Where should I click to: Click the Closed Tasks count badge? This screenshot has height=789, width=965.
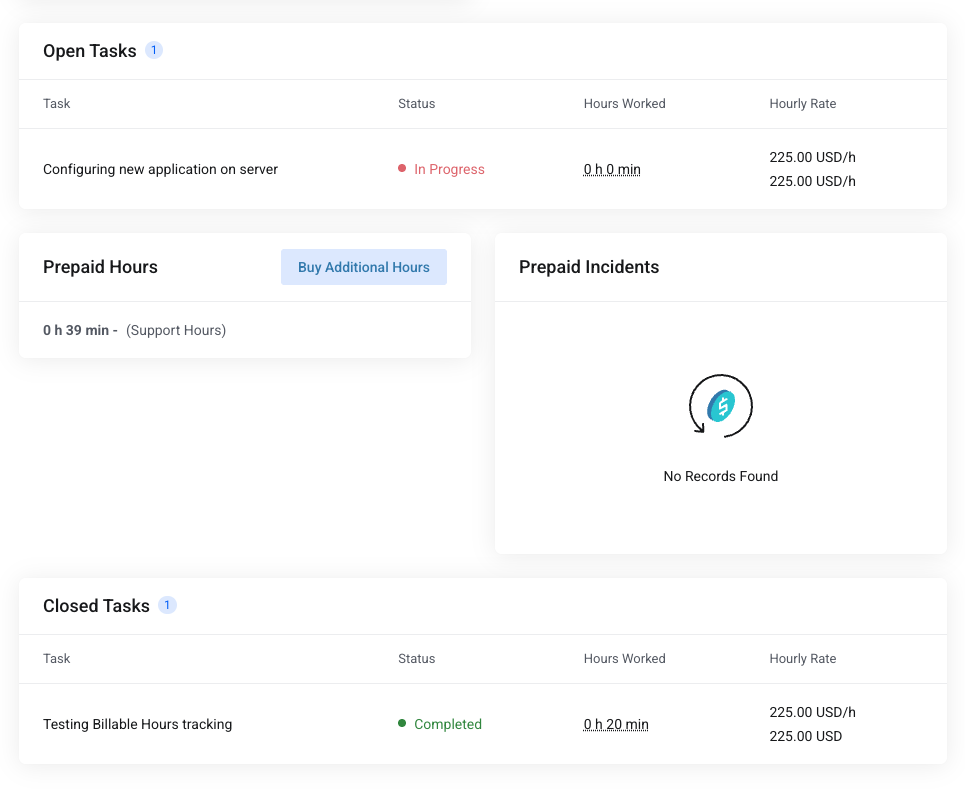[167, 605]
